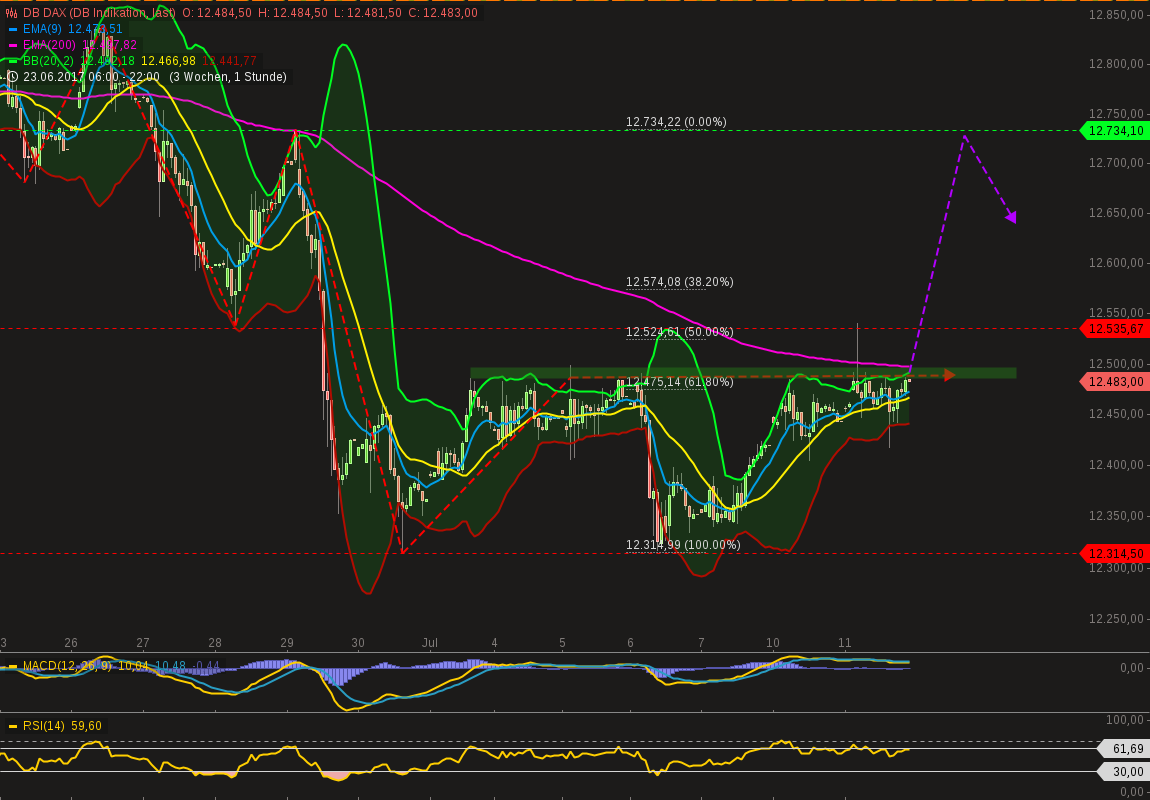1150x800 pixels.
Task: Select the EMA(9) indicator label
Action: (x=43, y=29)
